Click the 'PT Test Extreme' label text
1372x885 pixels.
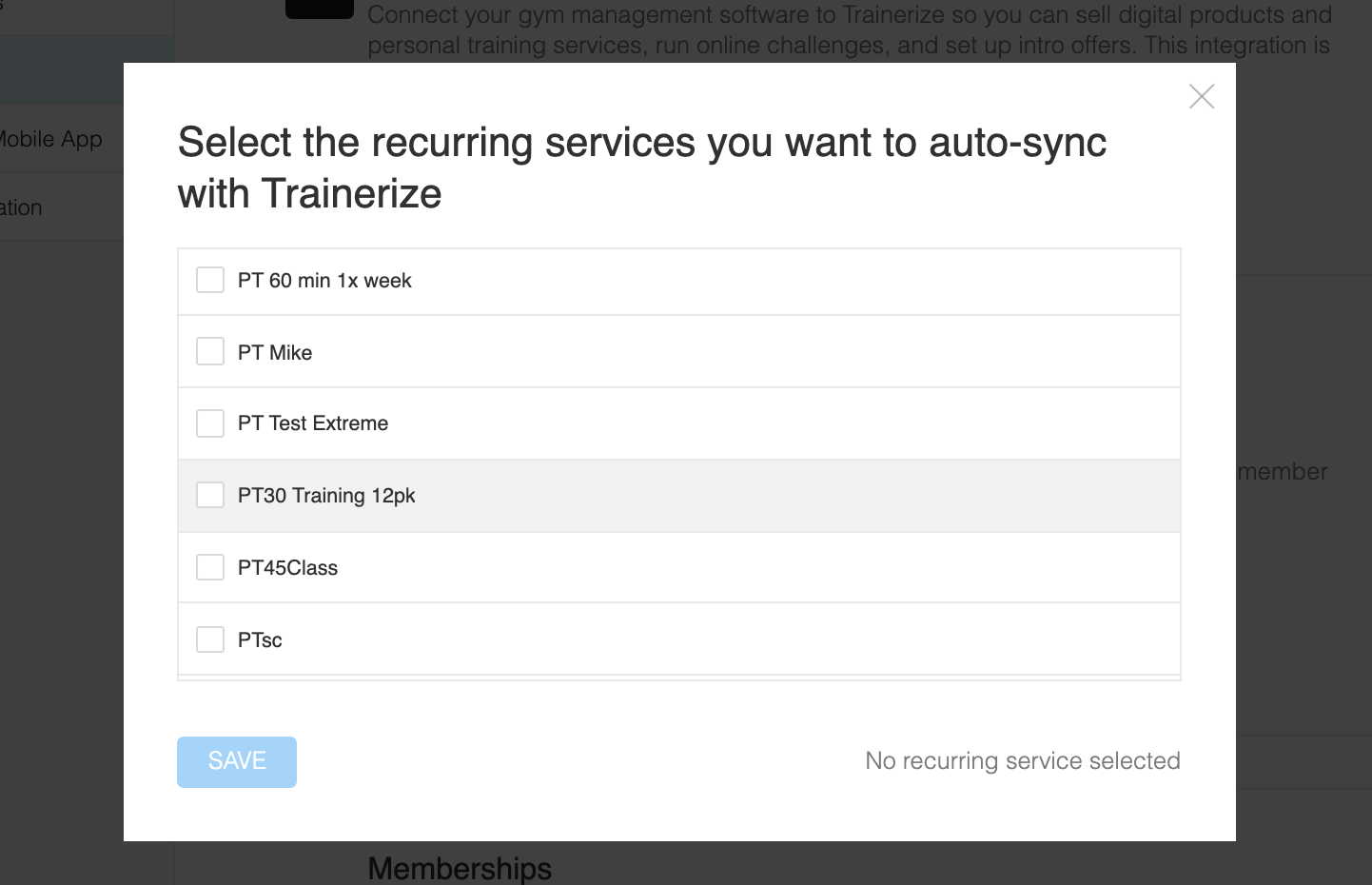click(313, 423)
